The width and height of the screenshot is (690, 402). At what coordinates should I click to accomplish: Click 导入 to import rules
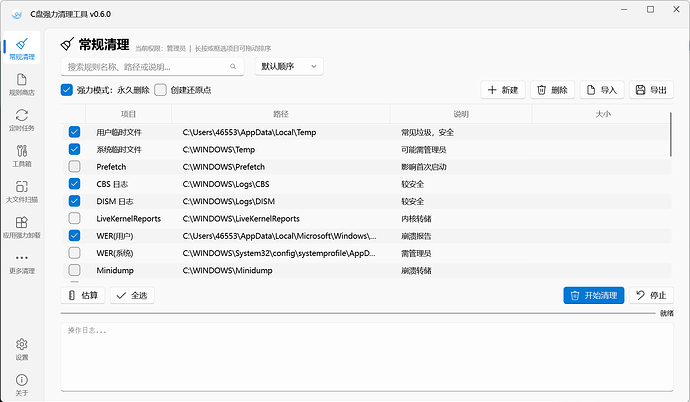[602, 90]
